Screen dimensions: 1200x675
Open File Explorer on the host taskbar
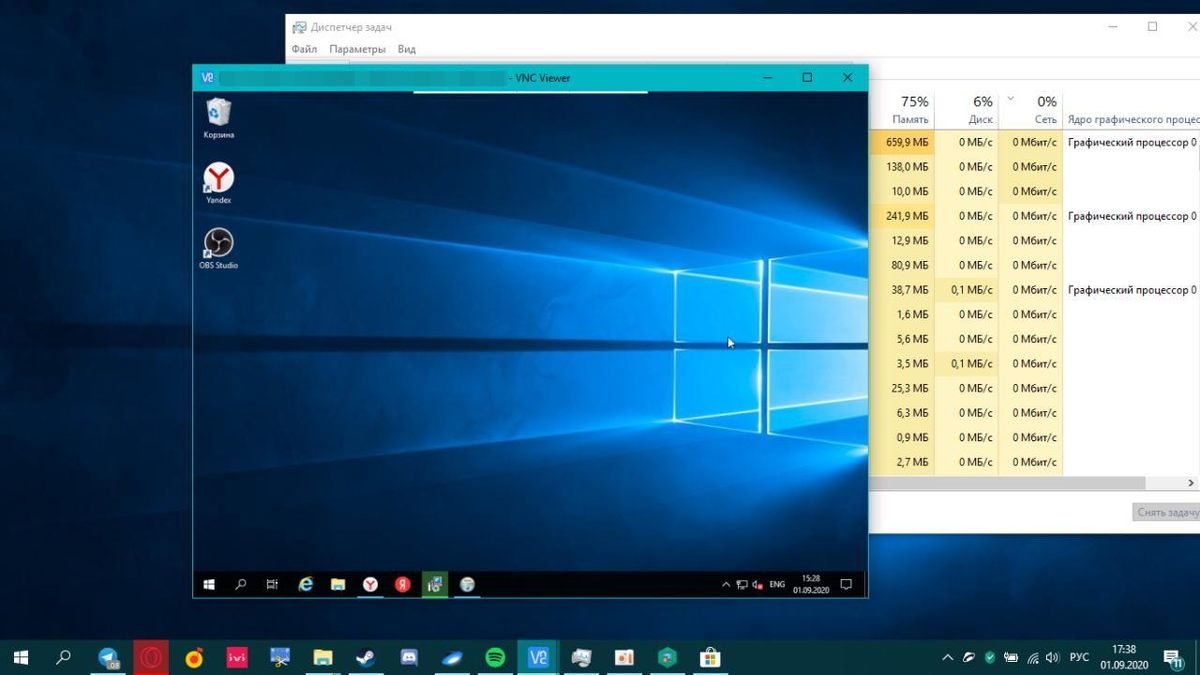(322, 658)
